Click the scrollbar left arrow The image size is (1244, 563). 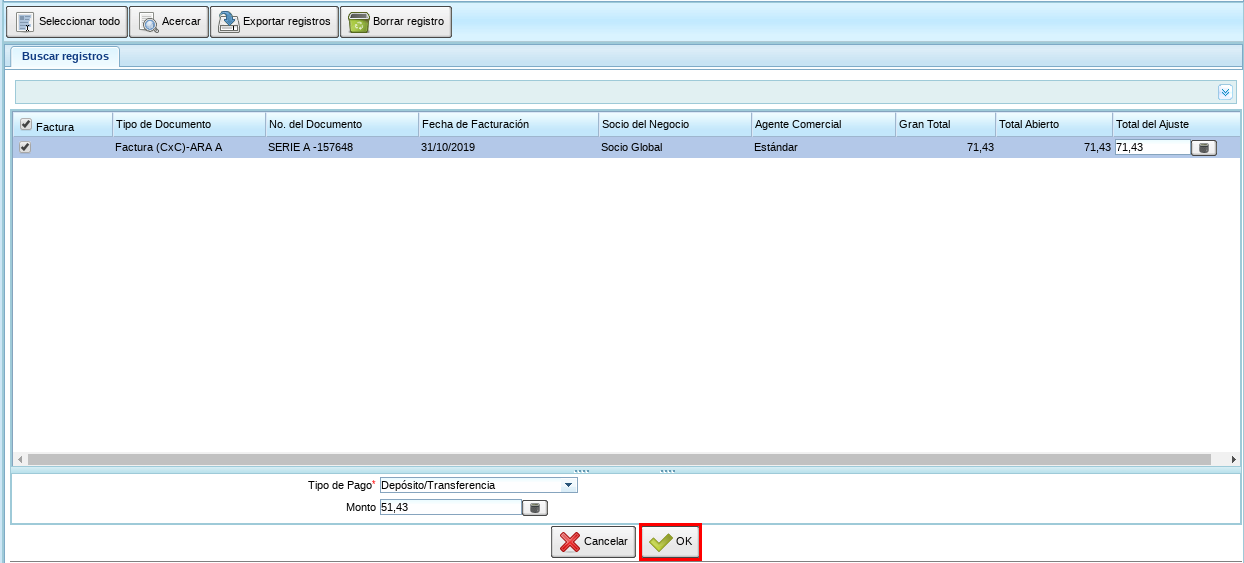coord(20,459)
